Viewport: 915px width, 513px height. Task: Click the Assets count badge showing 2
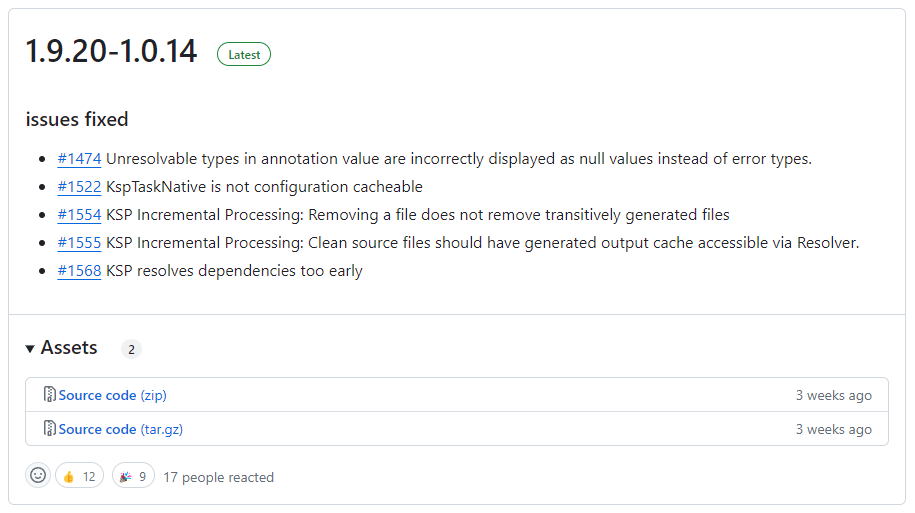pyautogui.click(x=131, y=349)
